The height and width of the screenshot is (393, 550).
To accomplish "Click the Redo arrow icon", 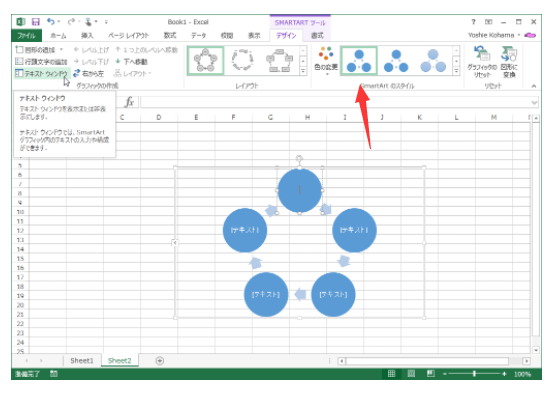I will [x=71, y=22].
